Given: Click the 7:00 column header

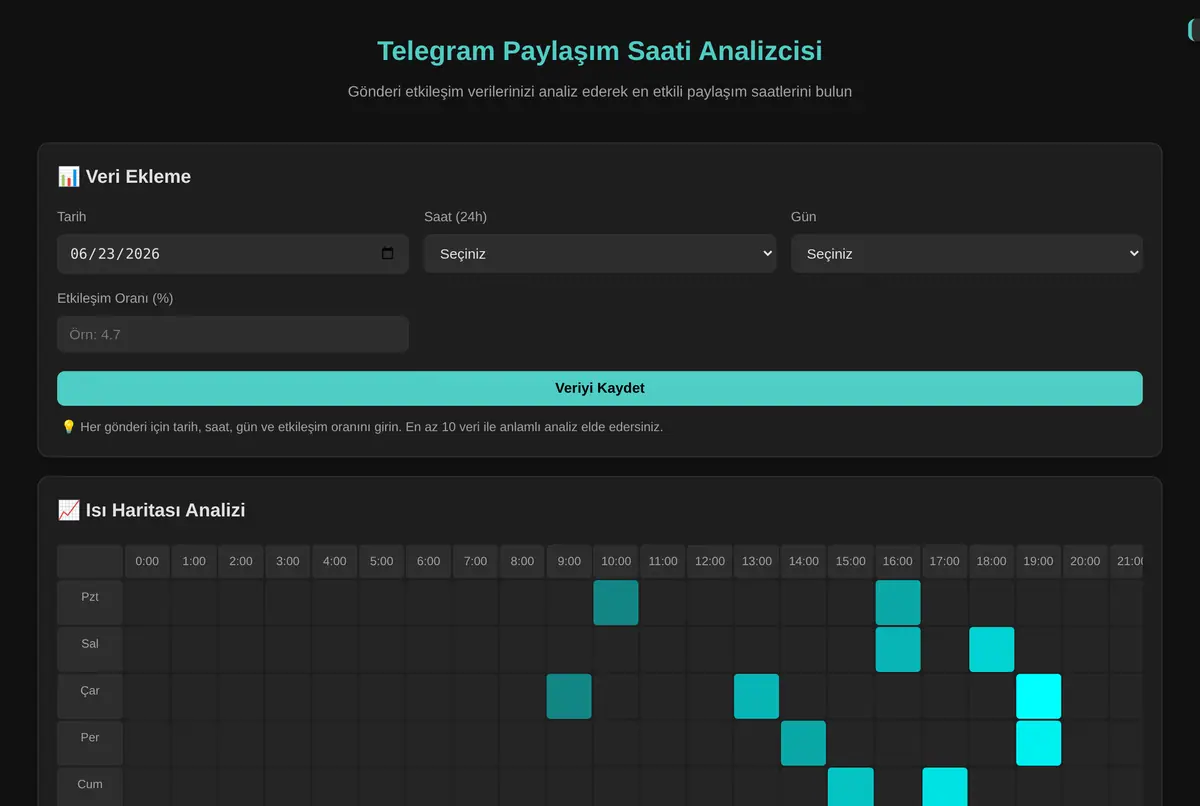Looking at the screenshot, I should coord(476,561).
